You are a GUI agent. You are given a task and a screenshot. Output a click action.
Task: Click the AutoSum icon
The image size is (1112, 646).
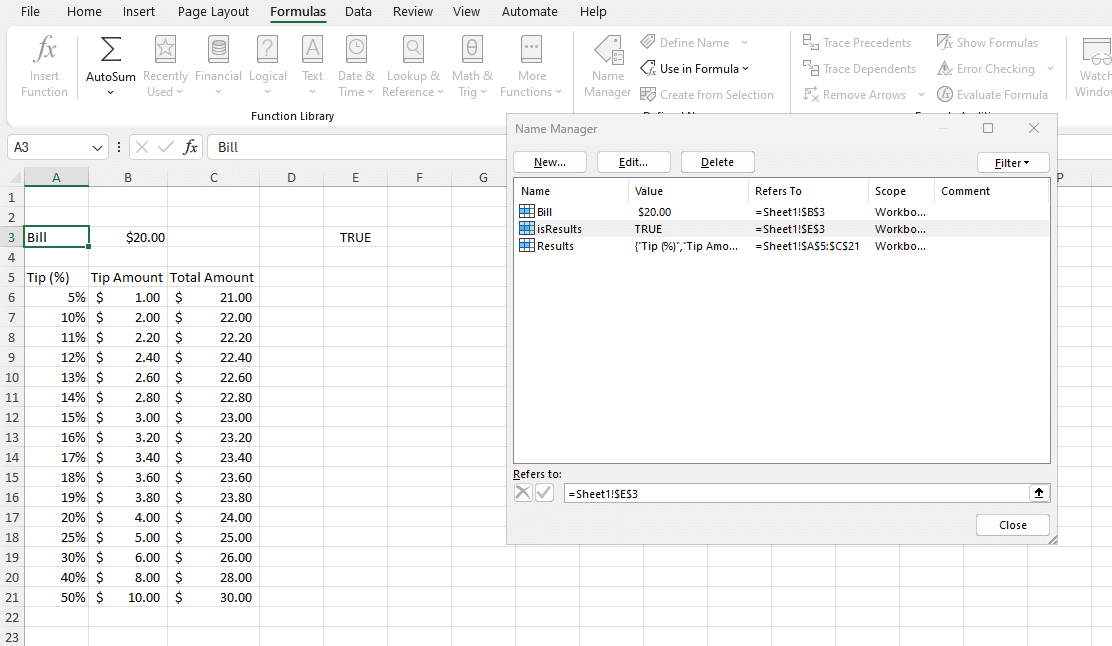tap(109, 48)
